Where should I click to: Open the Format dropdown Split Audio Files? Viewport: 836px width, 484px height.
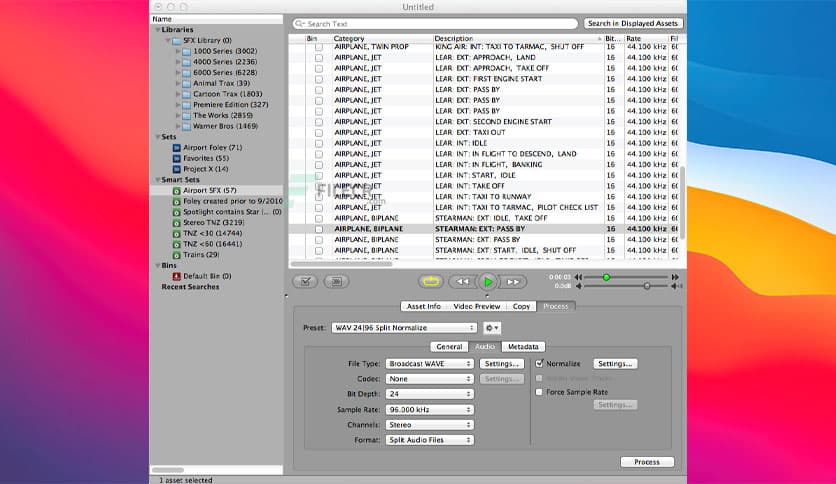(430, 440)
